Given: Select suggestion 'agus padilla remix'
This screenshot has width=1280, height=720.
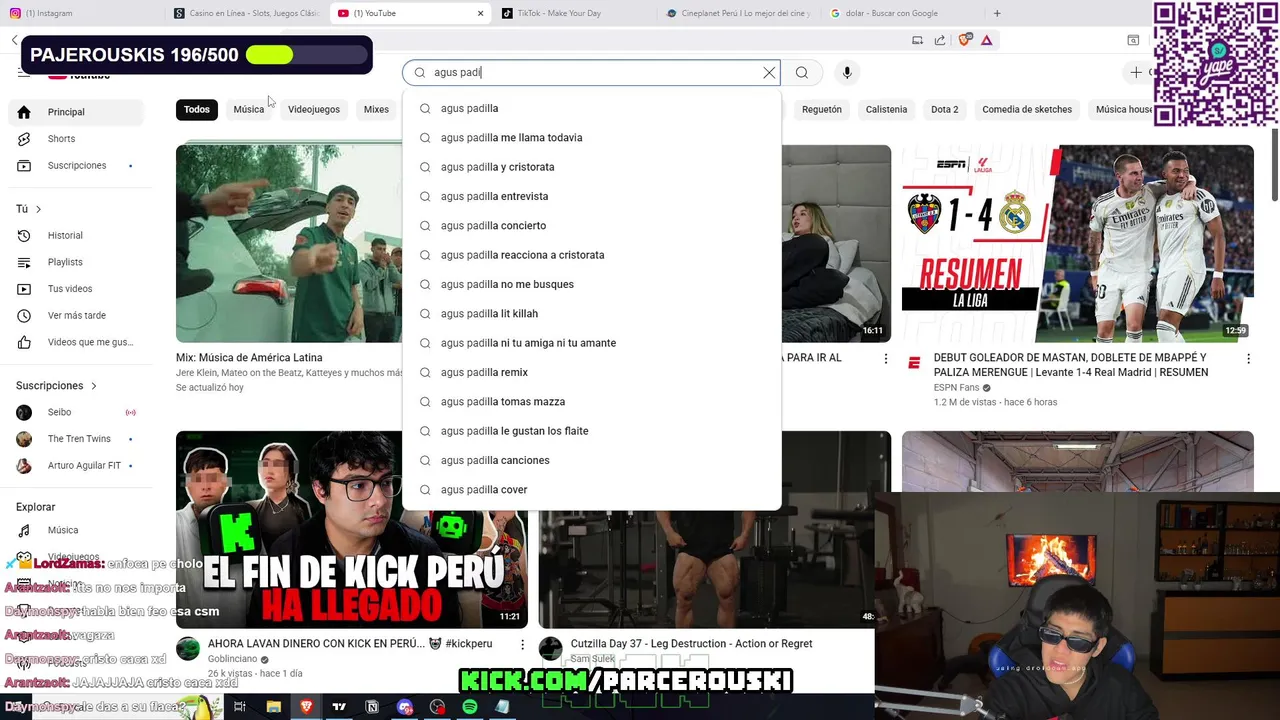Looking at the screenshot, I should click(592, 372).
